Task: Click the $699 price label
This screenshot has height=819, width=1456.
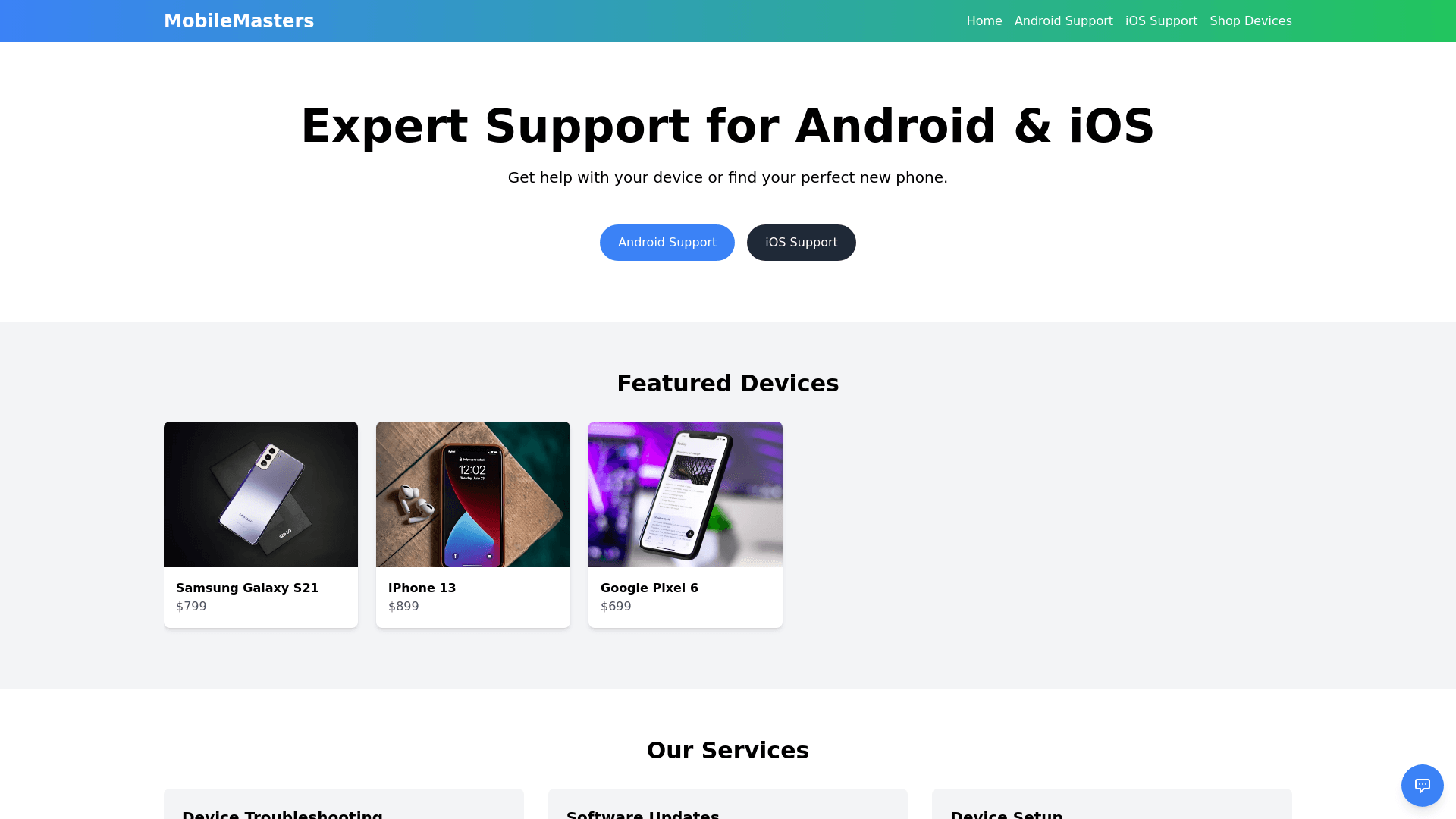Action: (x=616, y=606)
